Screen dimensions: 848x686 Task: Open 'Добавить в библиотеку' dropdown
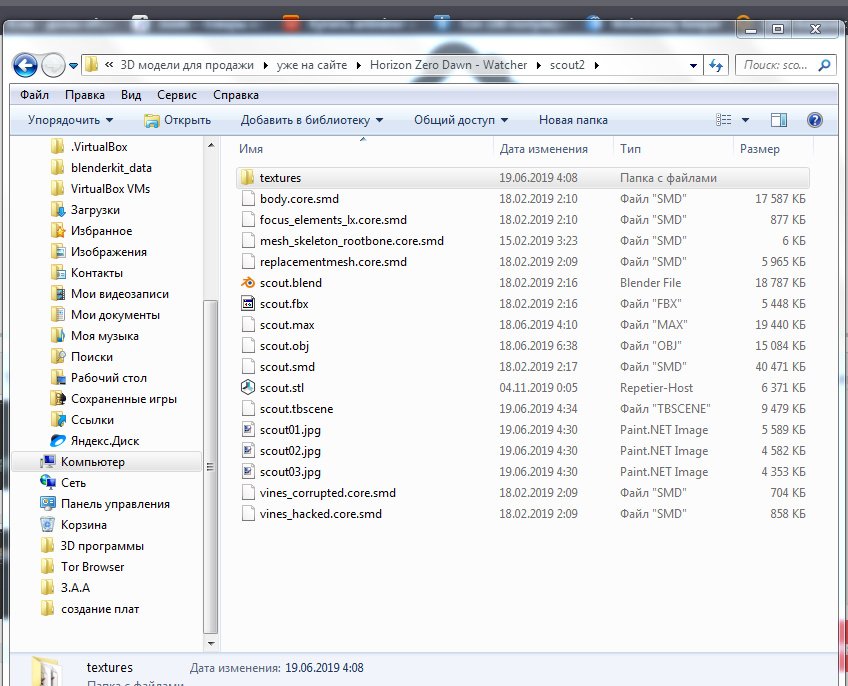click(x=312, y=120)
